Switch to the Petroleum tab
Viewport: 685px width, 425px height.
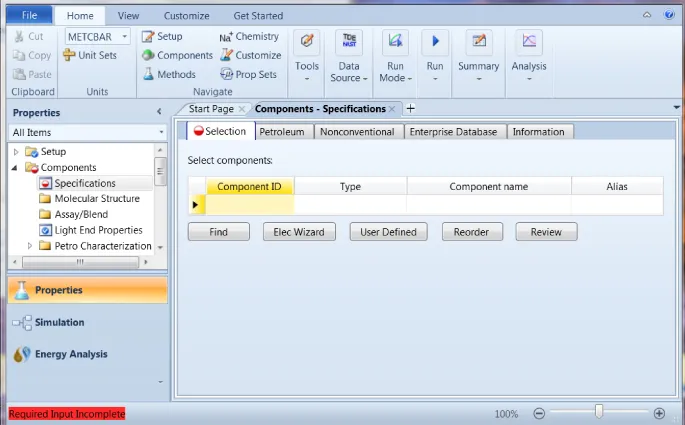click(x=282, y=132)
